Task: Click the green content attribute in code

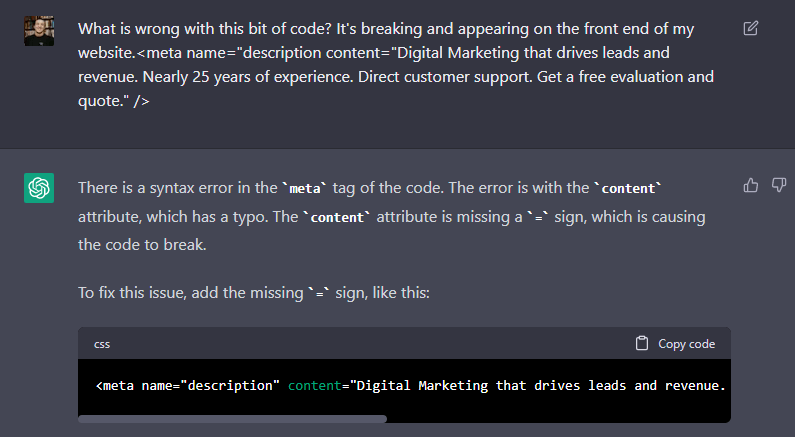Action: pos(315,386)
